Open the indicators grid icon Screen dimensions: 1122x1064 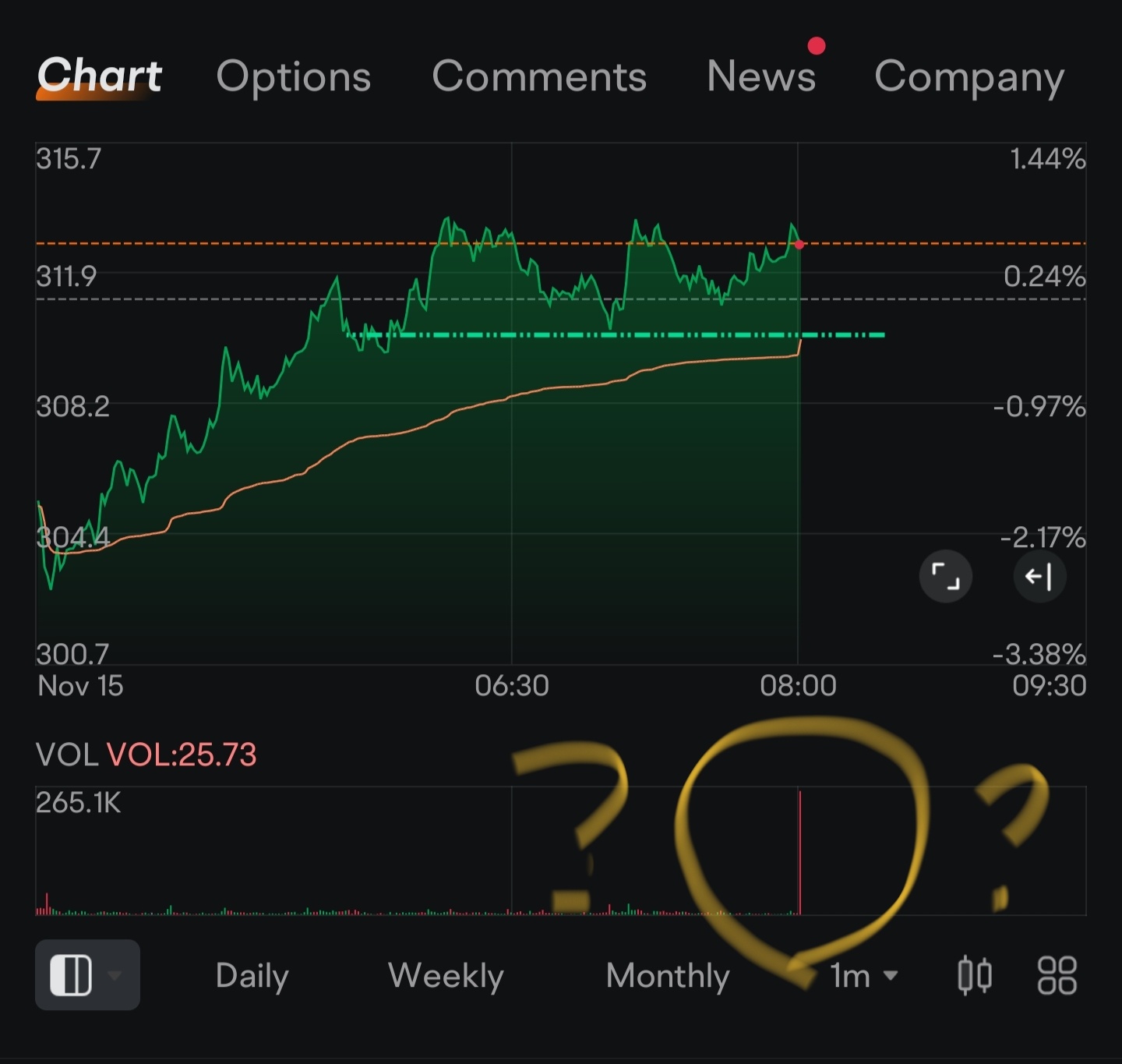tap(1057, 976)
